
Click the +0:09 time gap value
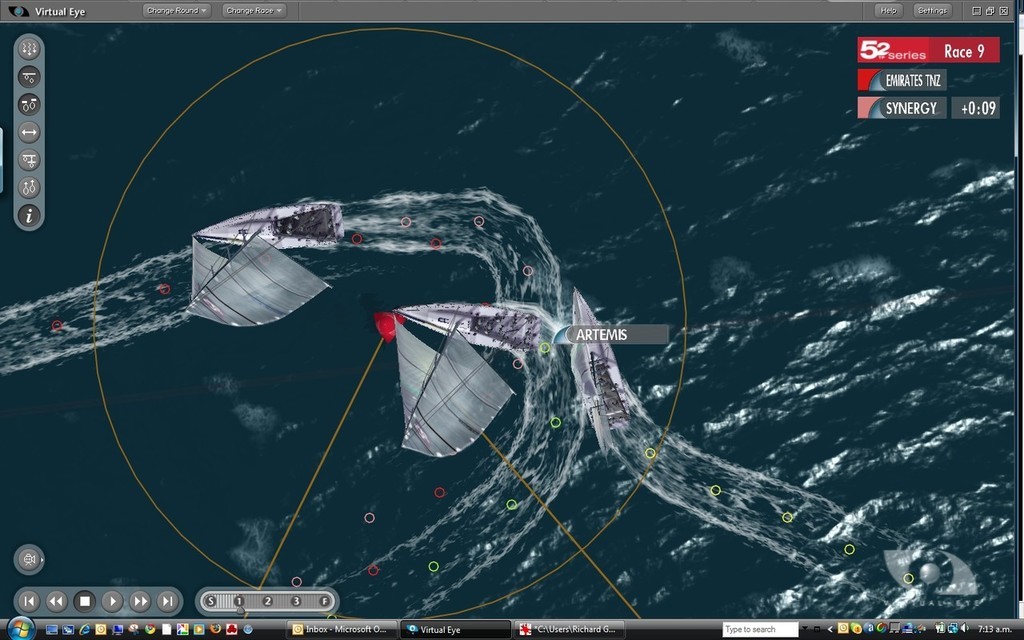point(976,108)
